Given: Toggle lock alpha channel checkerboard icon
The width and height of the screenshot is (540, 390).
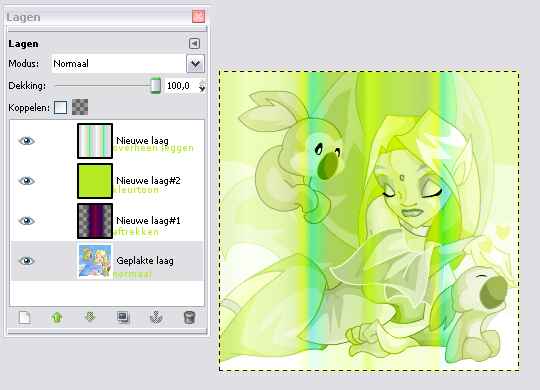Looking at the screenshot, I should pos(80,107).
